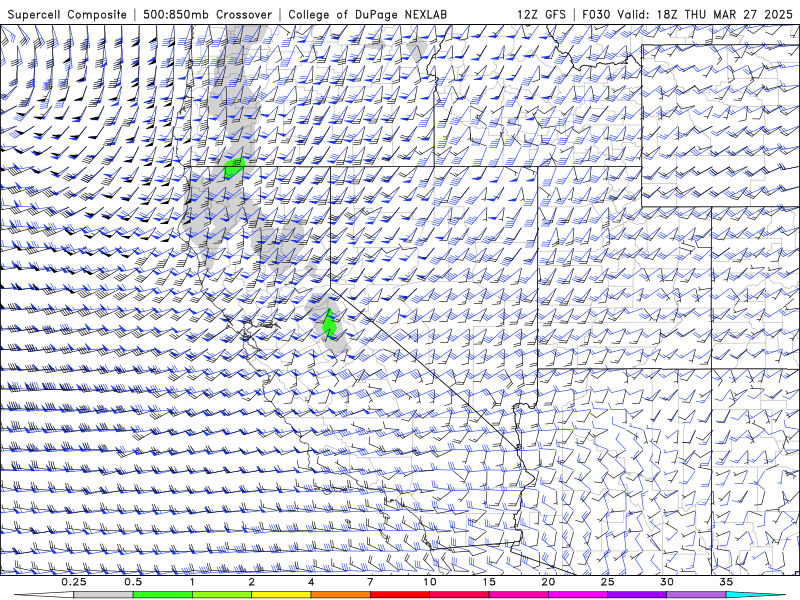The height and width of the screenshot is (600, 800).
Task: Click the magenta 20–25 color bar segment
Action: (578, 595)
